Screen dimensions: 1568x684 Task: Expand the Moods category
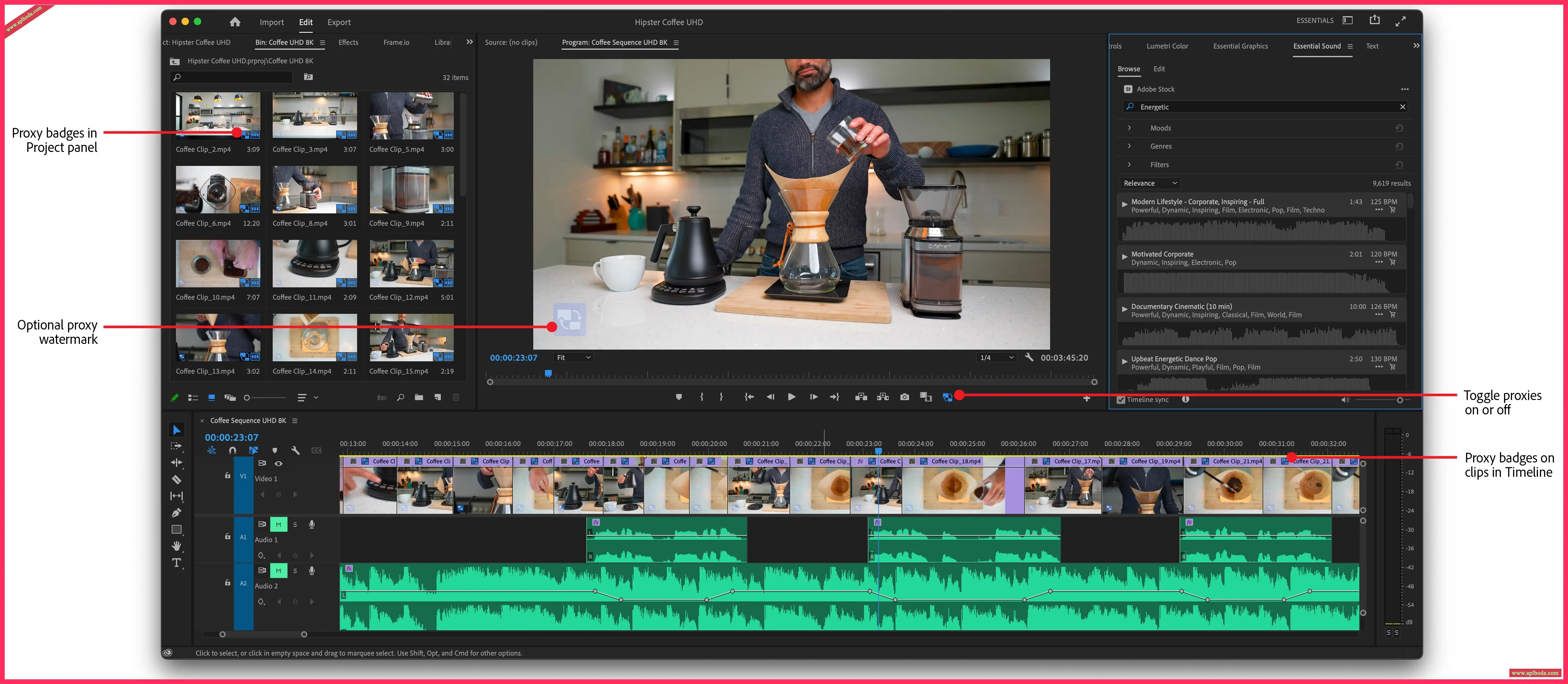1129,128
